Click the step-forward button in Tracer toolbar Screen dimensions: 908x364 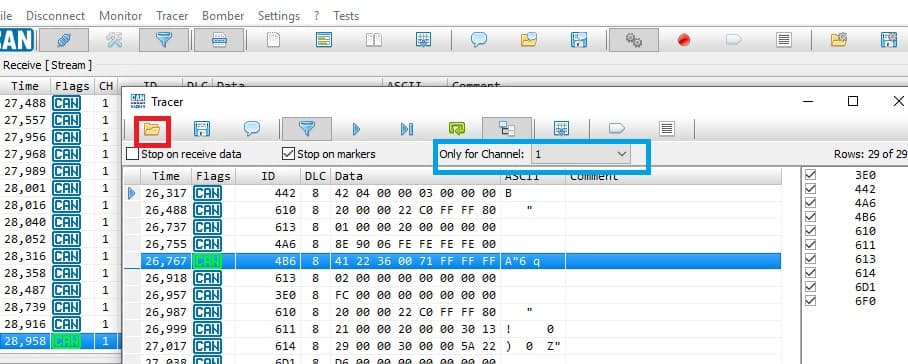(x=407, y=129)
